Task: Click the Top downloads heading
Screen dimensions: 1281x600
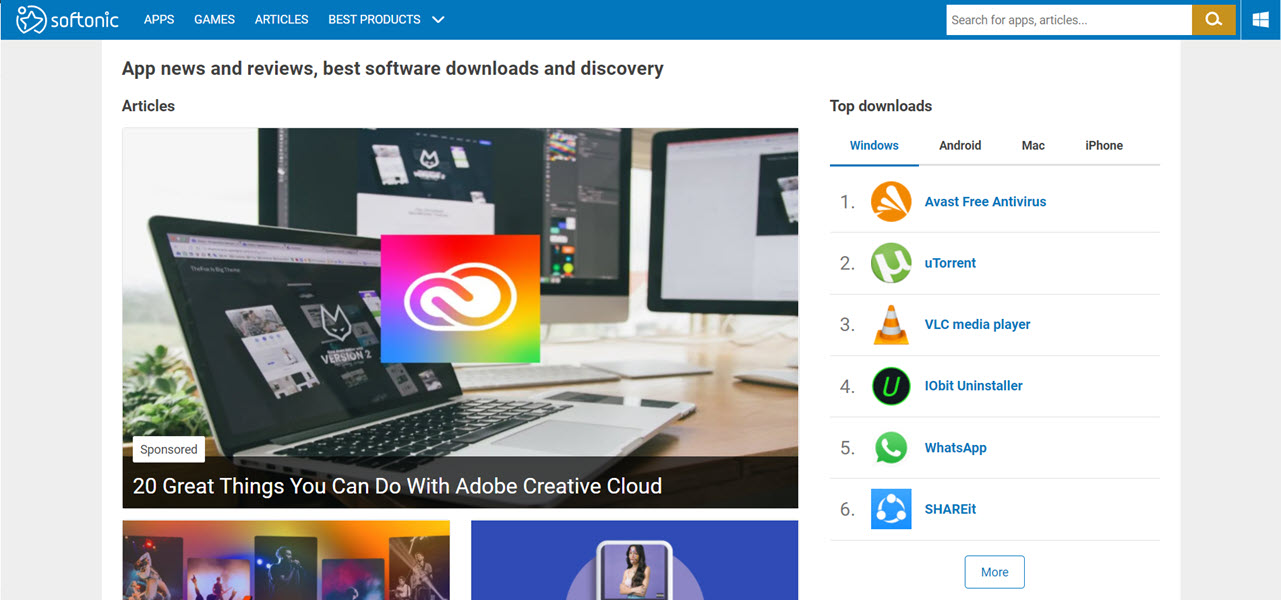Action: [x=881, y=106]
